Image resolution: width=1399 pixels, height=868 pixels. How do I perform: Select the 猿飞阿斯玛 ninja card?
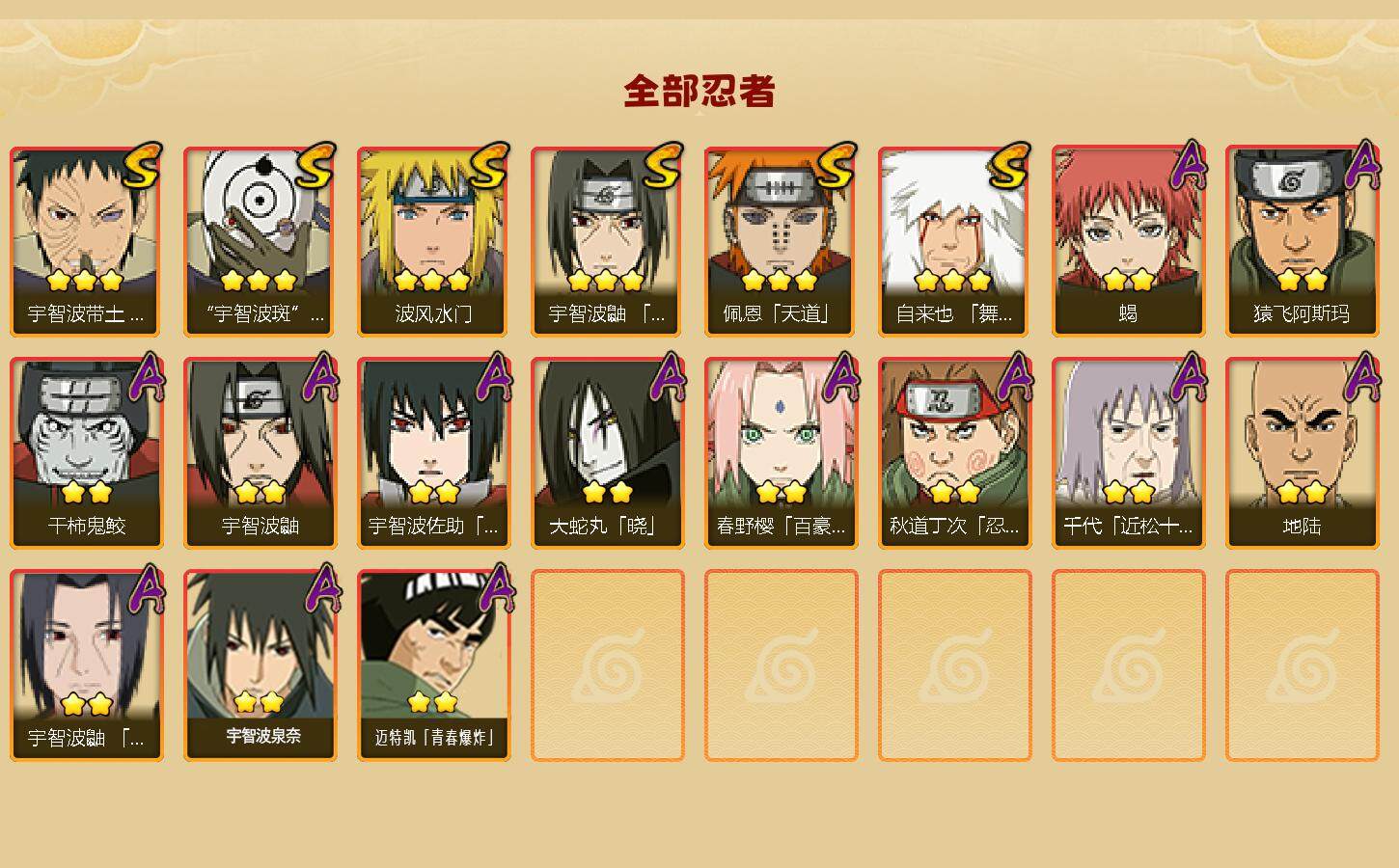[1303, 241]
